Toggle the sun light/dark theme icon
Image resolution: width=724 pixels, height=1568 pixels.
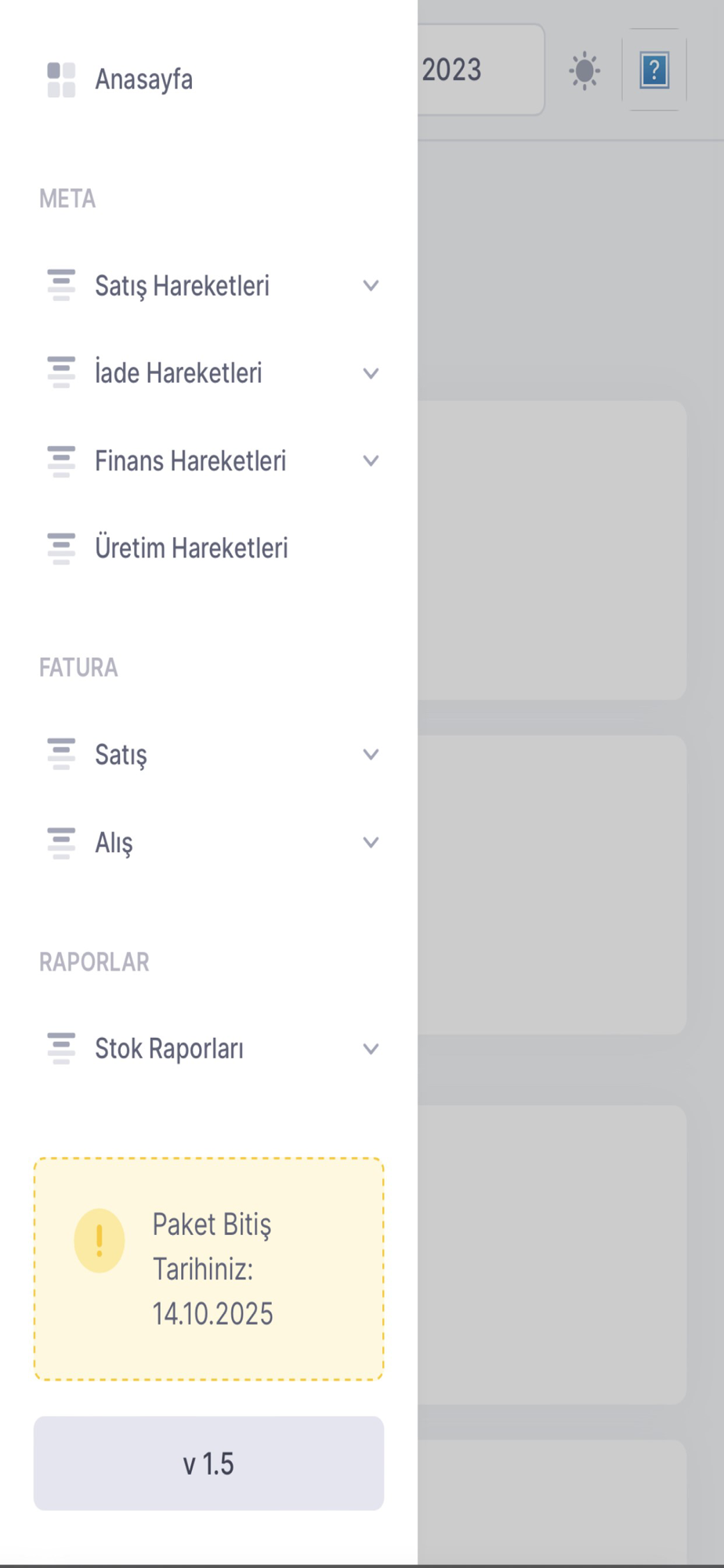pyautogui.click(x=584, y=71)
